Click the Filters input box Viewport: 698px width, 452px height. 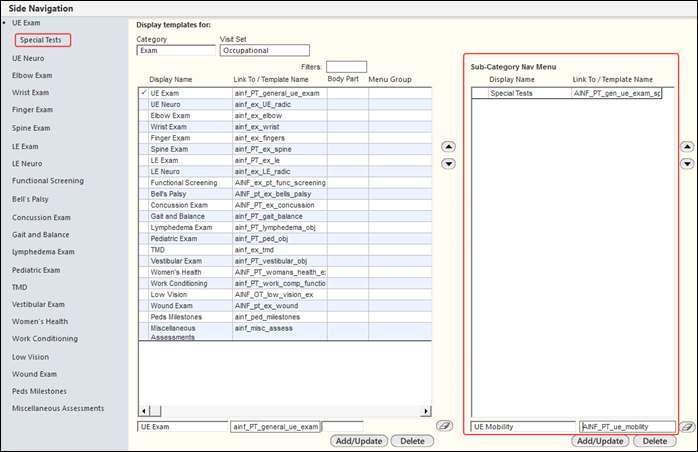click(346, 67)
